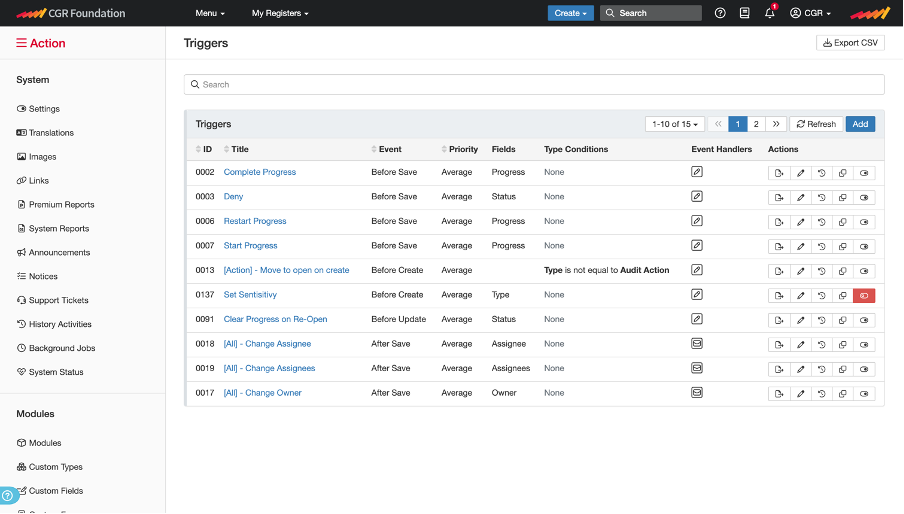Open Custom Types under Modules

tap(50, 467)
